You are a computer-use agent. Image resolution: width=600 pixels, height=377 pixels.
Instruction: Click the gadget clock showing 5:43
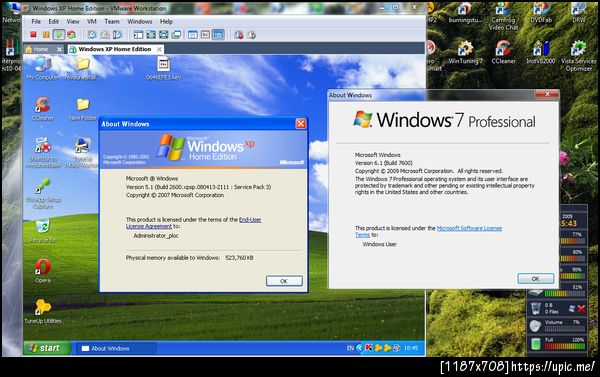click(x=569, y=223)
